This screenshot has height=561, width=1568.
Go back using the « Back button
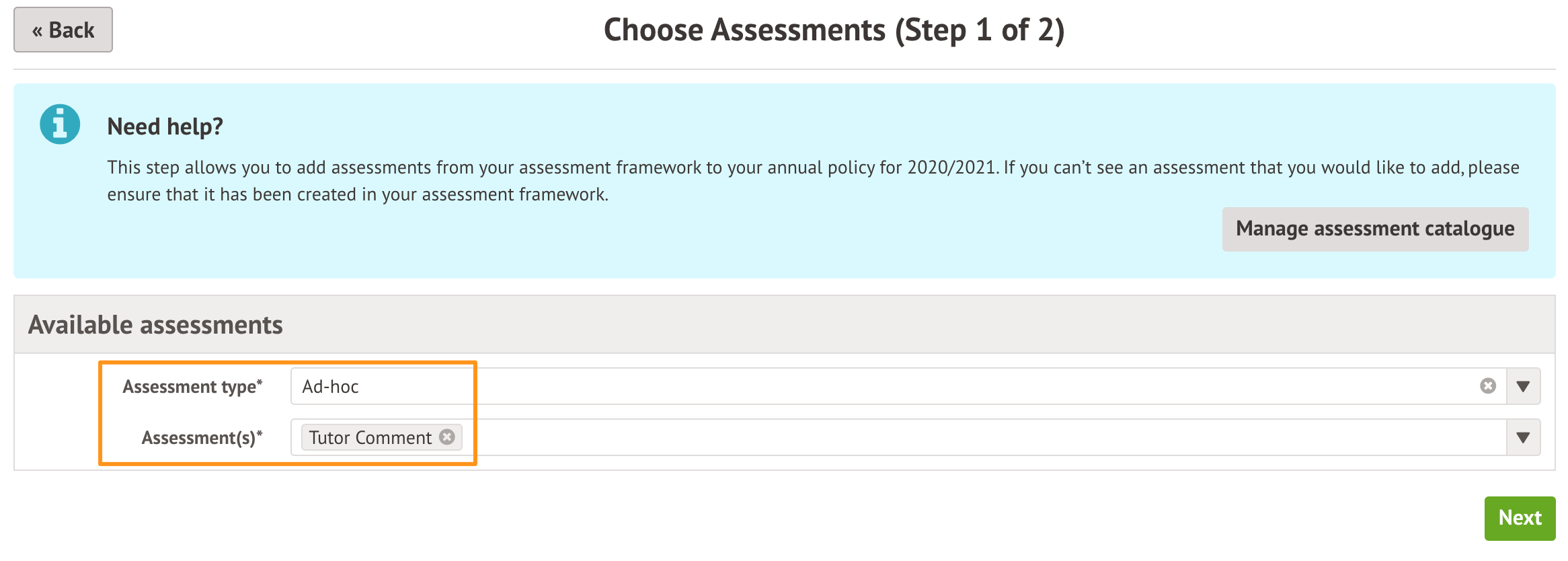point(63,30)
